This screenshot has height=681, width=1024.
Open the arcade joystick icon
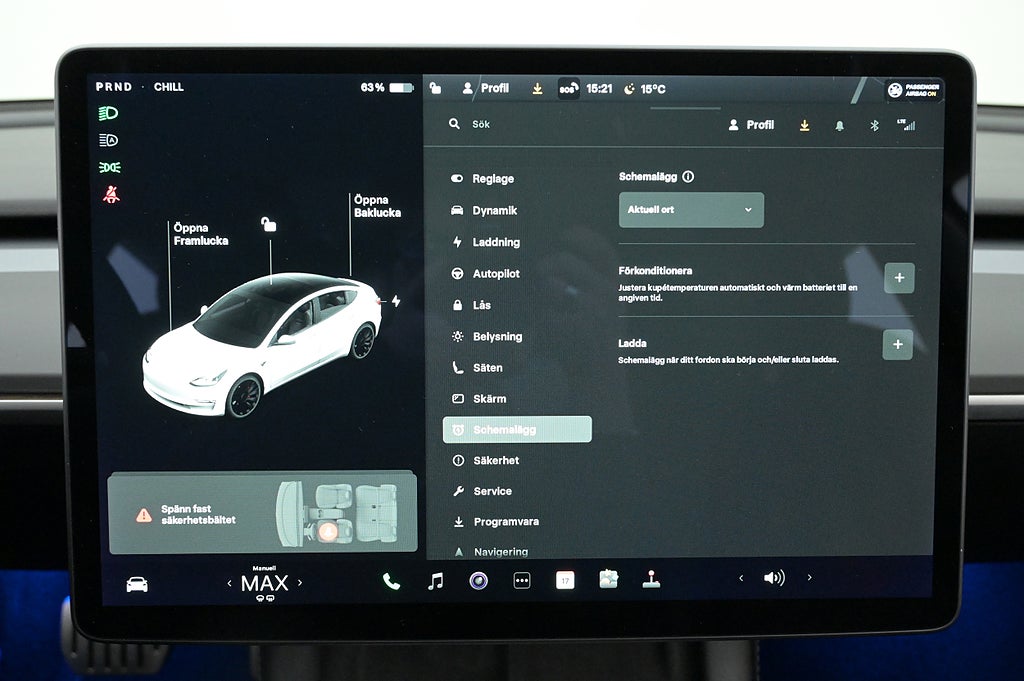pos(651,580)
